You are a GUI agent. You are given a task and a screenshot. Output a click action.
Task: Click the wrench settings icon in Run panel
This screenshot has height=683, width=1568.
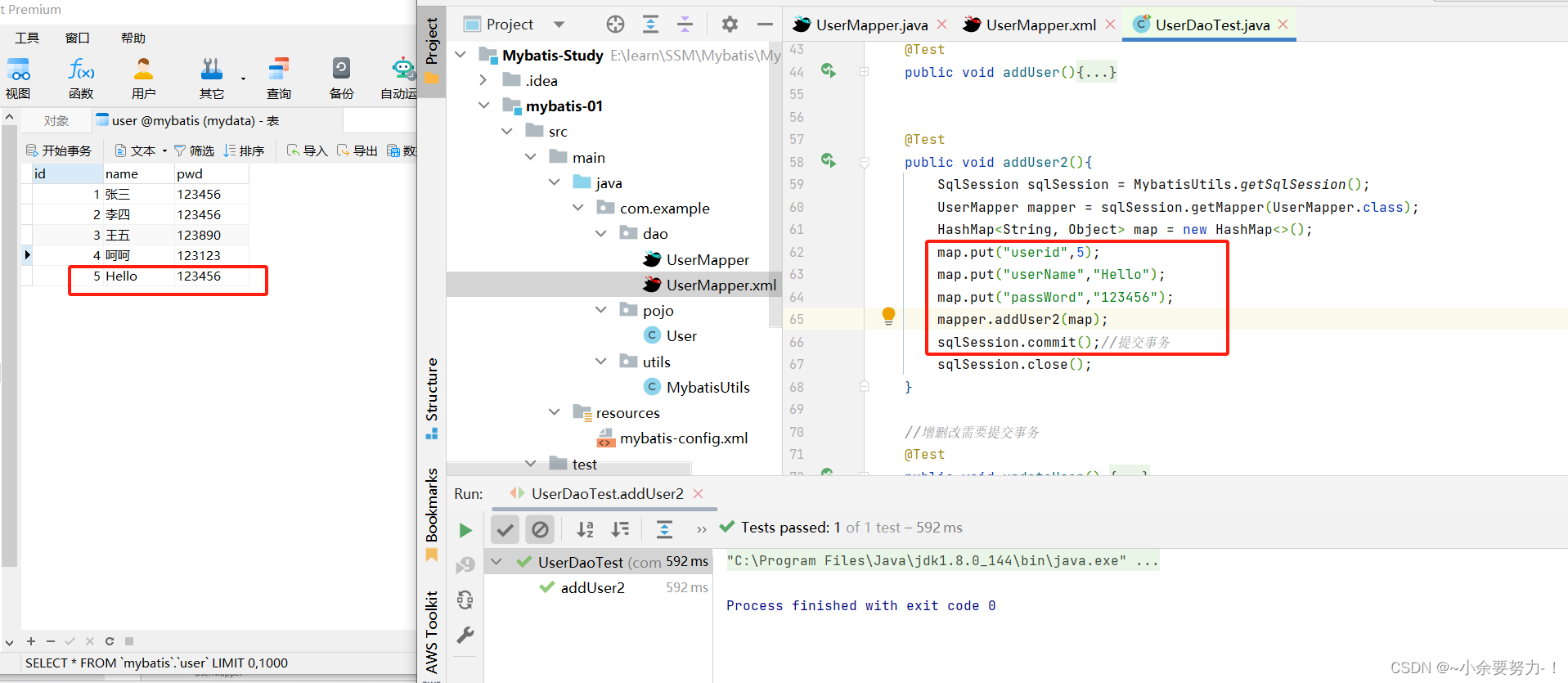[465, 635]
